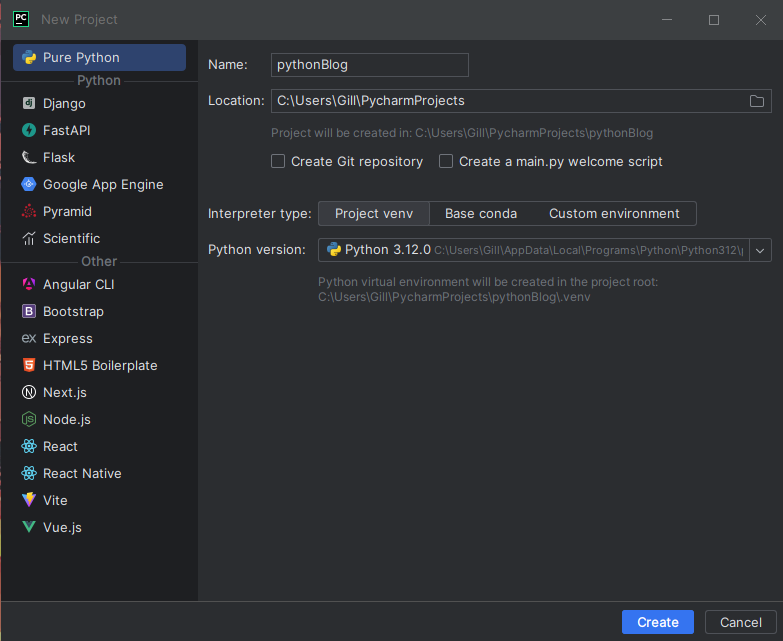Image resolution: width=783 pixels, height=641 pixels.
Task: Choose the Google App Engine icon
Action: click(29, 184)
